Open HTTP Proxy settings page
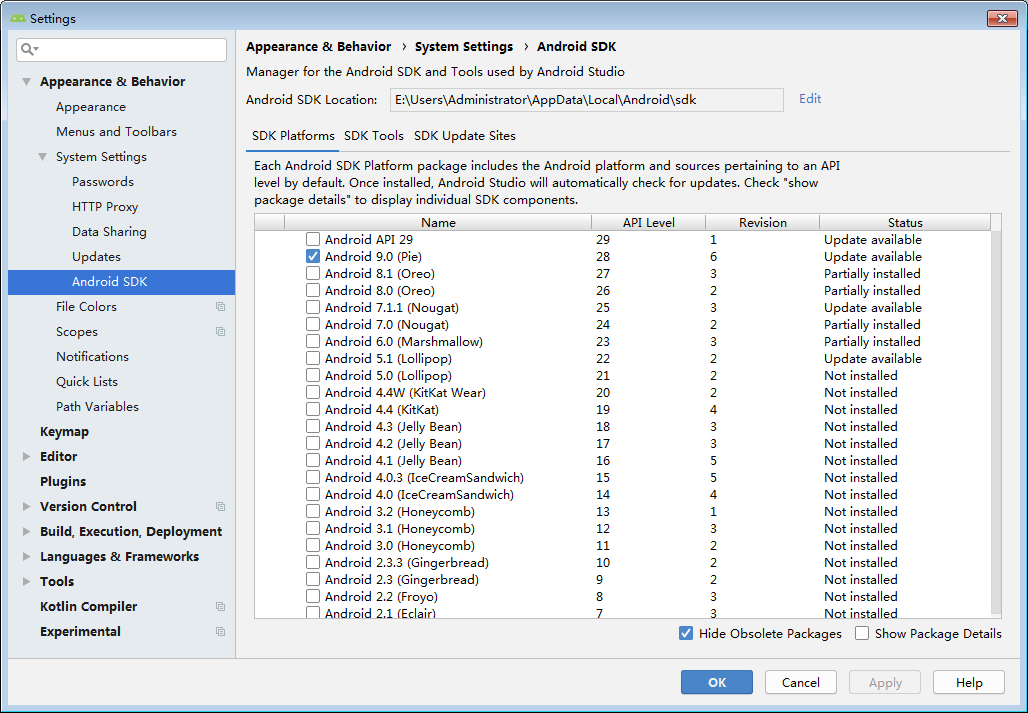The image size is (1028, 713). click(105, 206)
